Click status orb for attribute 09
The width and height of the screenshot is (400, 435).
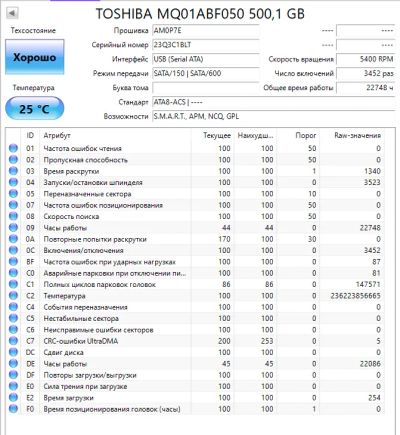point(13,227)
